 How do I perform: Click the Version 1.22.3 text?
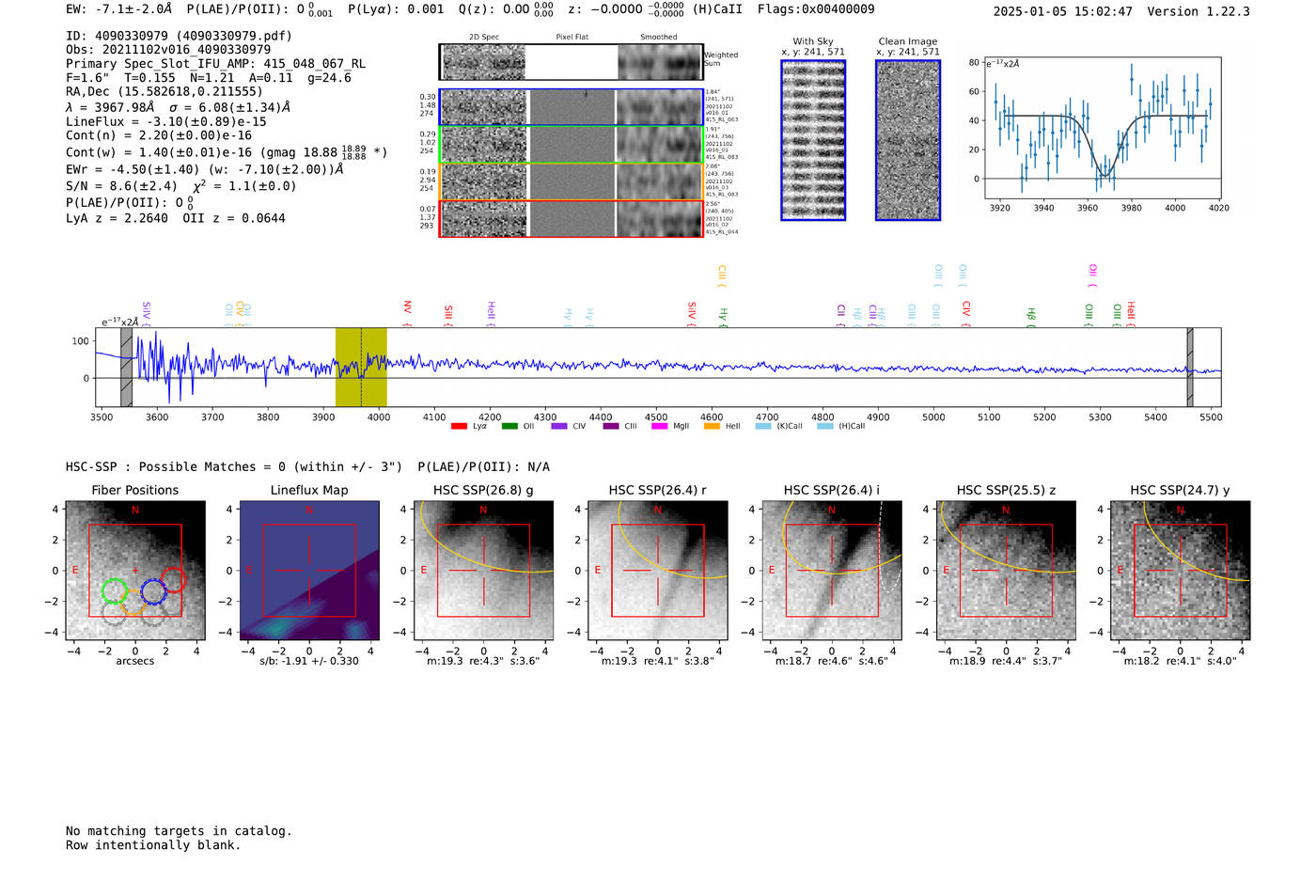coord(1198,11)
